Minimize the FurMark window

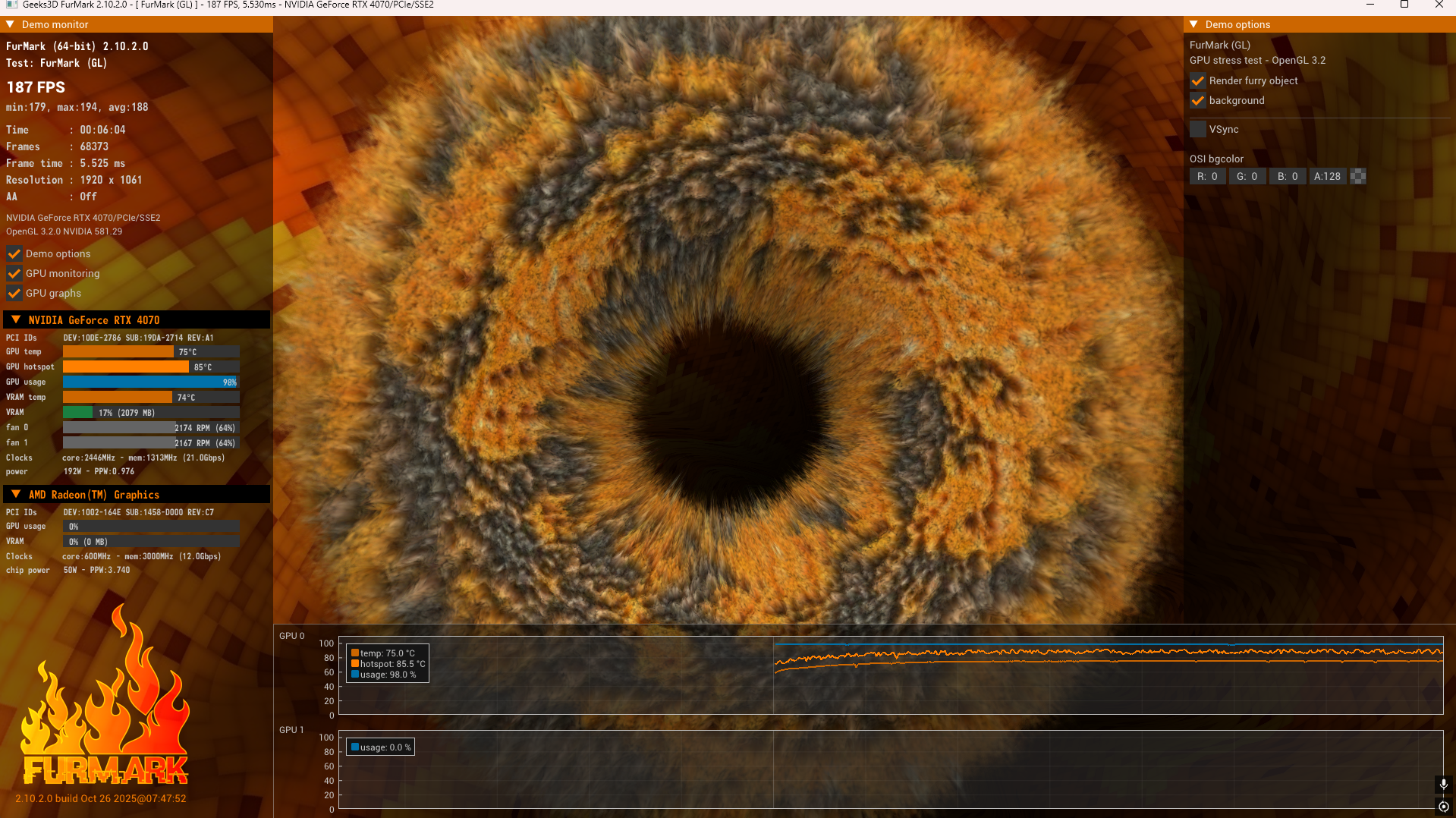(x=1370, y=5)
